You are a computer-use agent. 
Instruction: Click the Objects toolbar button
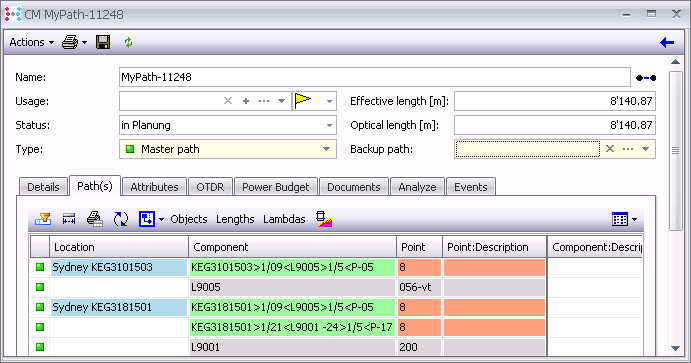click(x=189, y=219)
